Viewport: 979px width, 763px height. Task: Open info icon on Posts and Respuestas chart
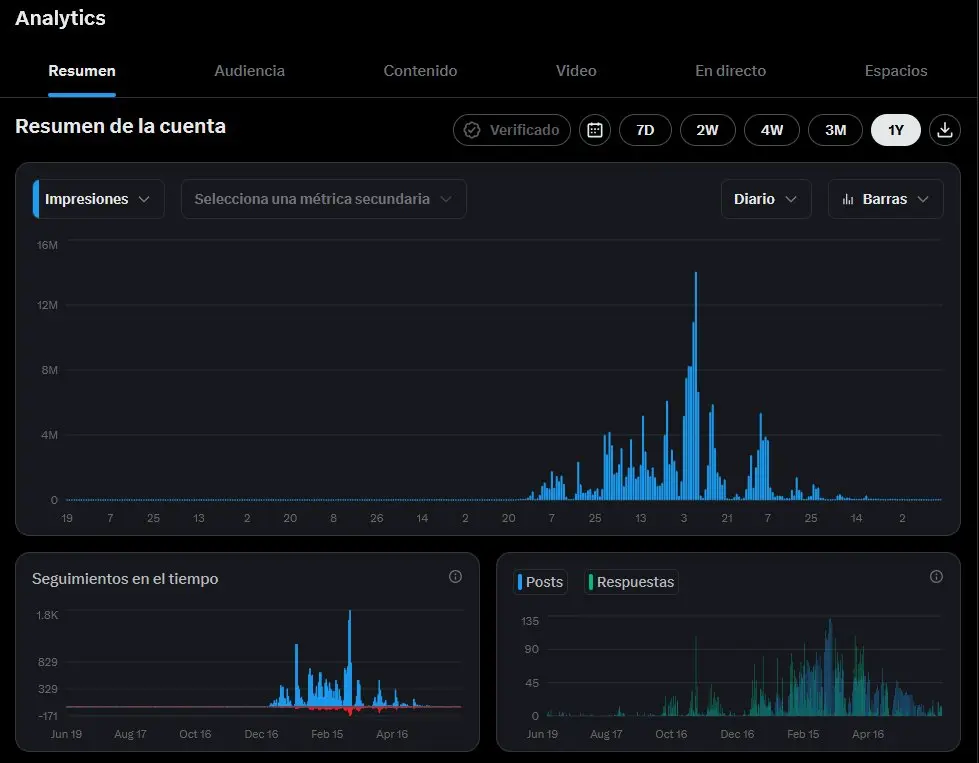click(936, 576)
